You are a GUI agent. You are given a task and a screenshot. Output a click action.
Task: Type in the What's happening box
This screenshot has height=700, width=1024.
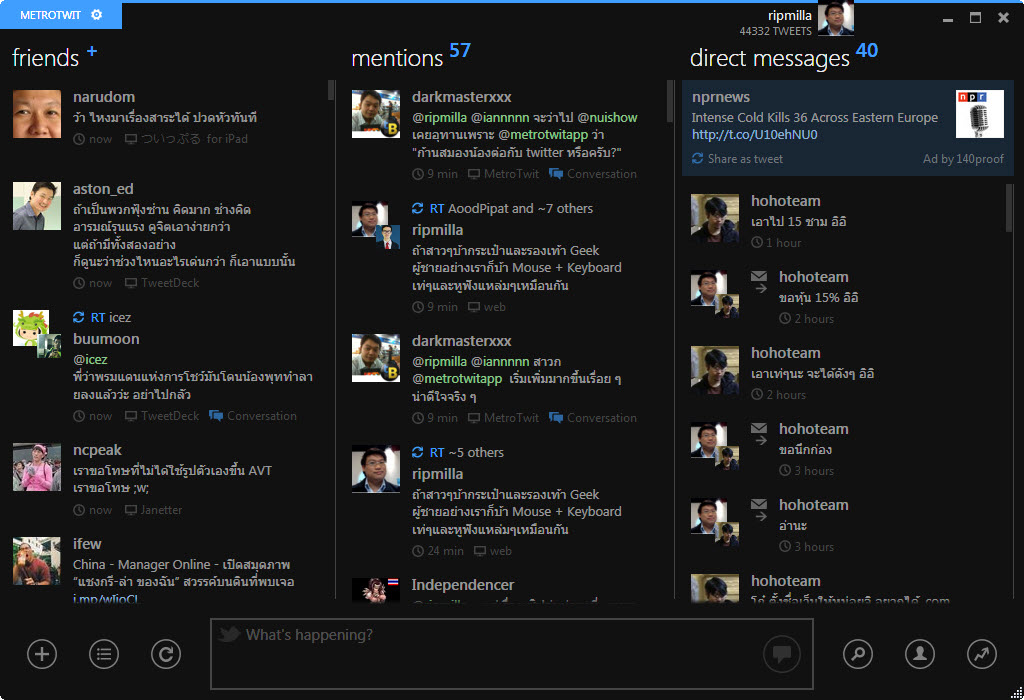[x=490, y=654]
